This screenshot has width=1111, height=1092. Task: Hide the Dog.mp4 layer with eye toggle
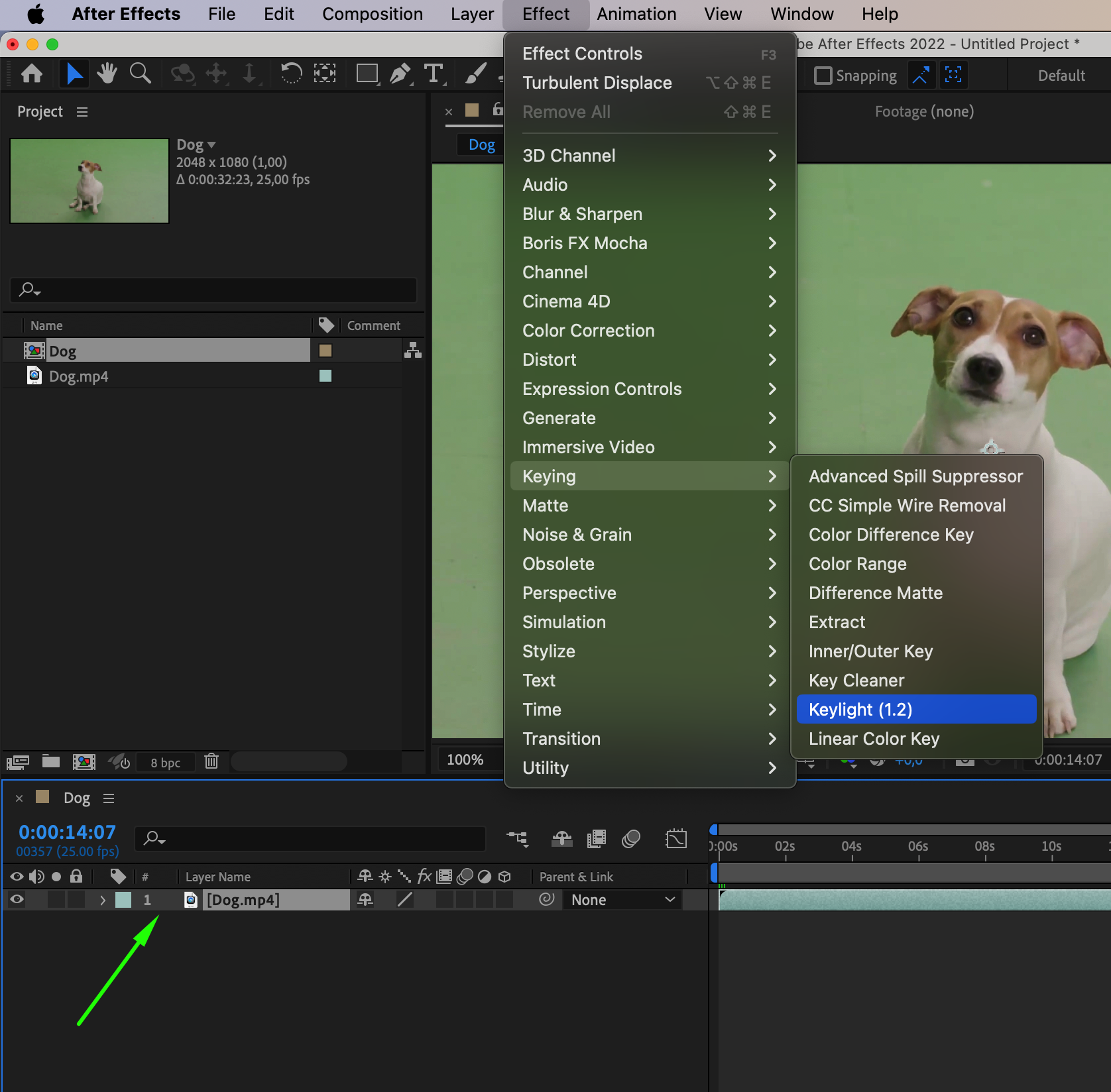[17, 899]
